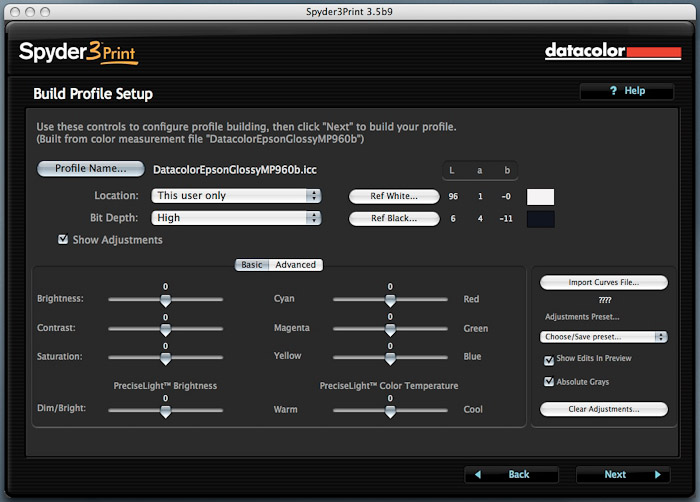
Task: Click the Brightness slider handle
Action: coord(165,299)
